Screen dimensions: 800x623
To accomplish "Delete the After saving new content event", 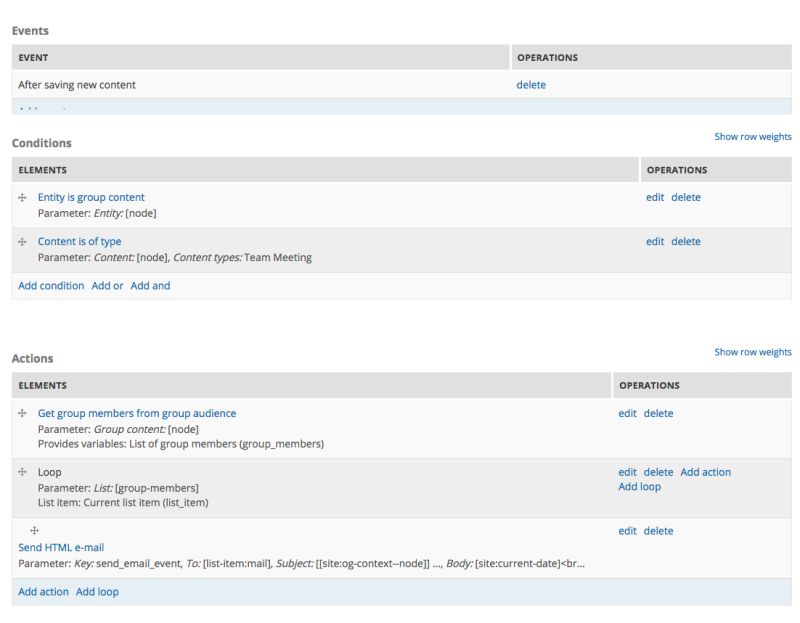I will click(531, 85).
